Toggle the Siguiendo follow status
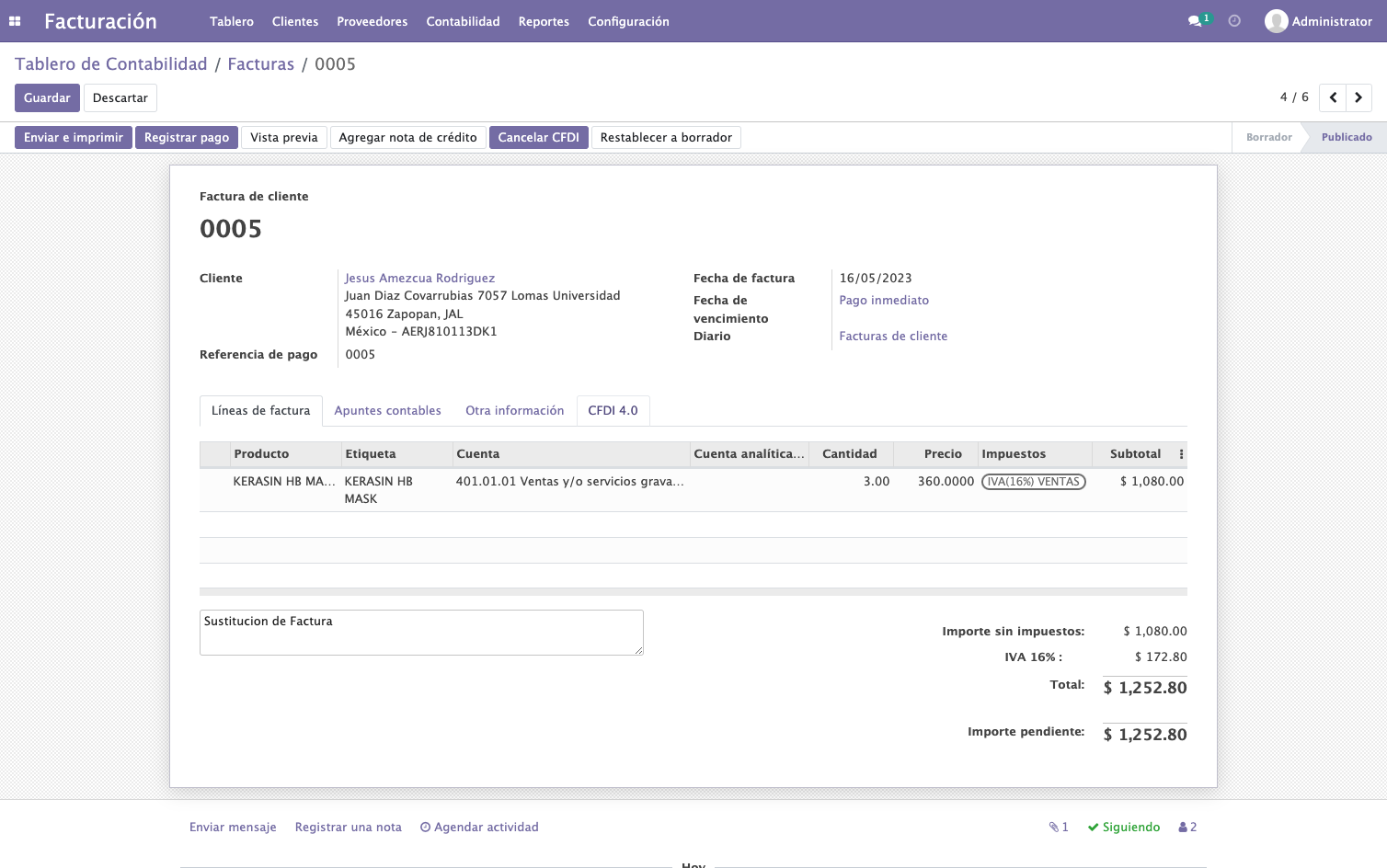This screenshot has height=868, width=1387. coord(1124,828)
